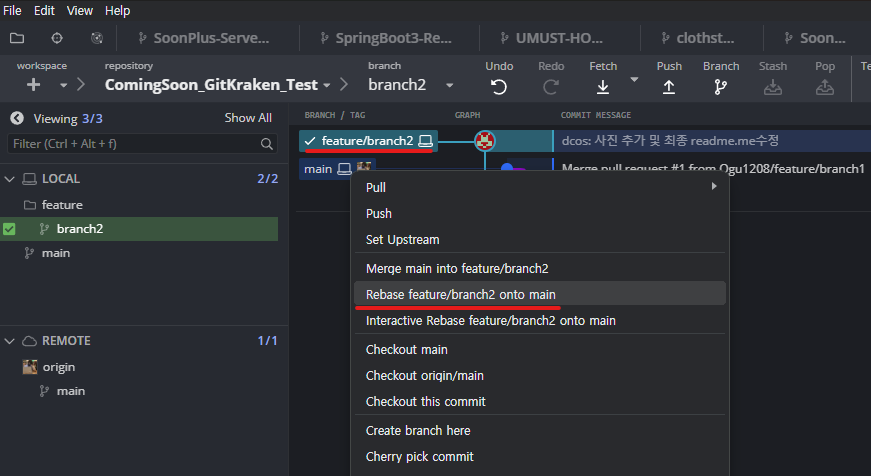Click the Undo arrow icon
The image size is (871, 476).
coord(499,87)
